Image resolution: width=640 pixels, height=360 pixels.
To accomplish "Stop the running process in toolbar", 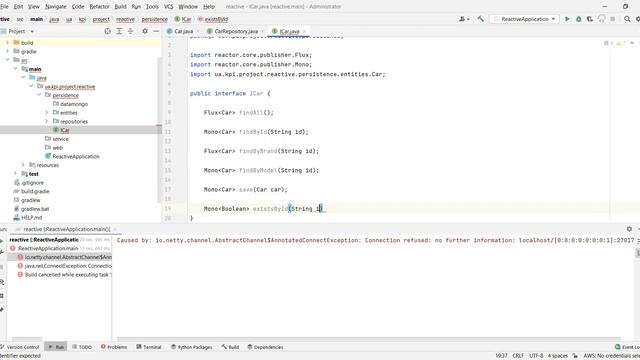I will (x=613, y=19).
